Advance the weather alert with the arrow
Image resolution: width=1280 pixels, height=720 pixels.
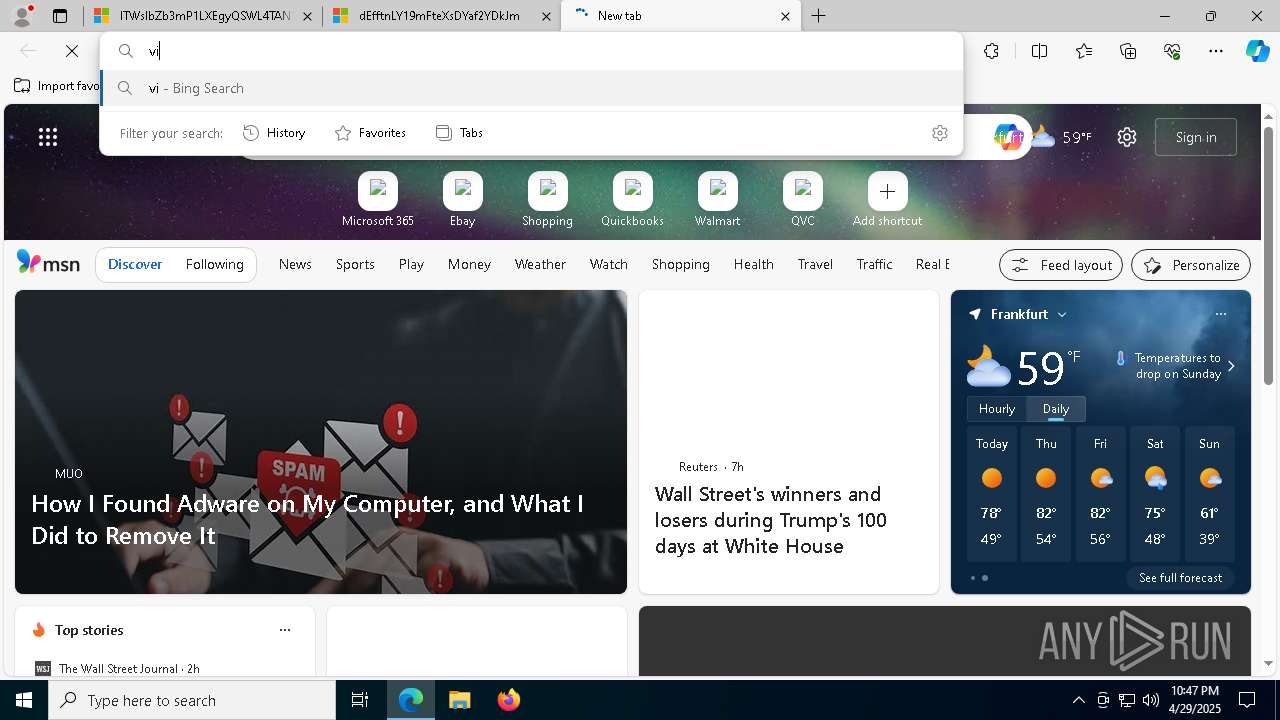click(x=1231, y=366)
